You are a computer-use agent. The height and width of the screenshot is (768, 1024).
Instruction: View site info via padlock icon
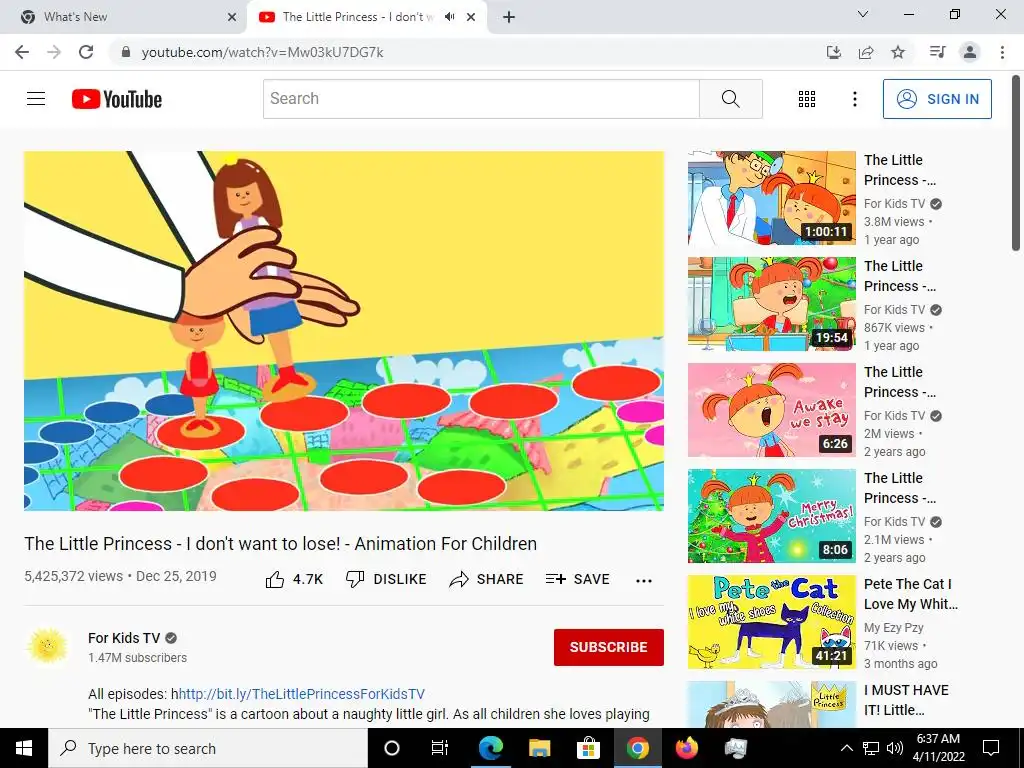pyautogui.click(x=126, y=52)
